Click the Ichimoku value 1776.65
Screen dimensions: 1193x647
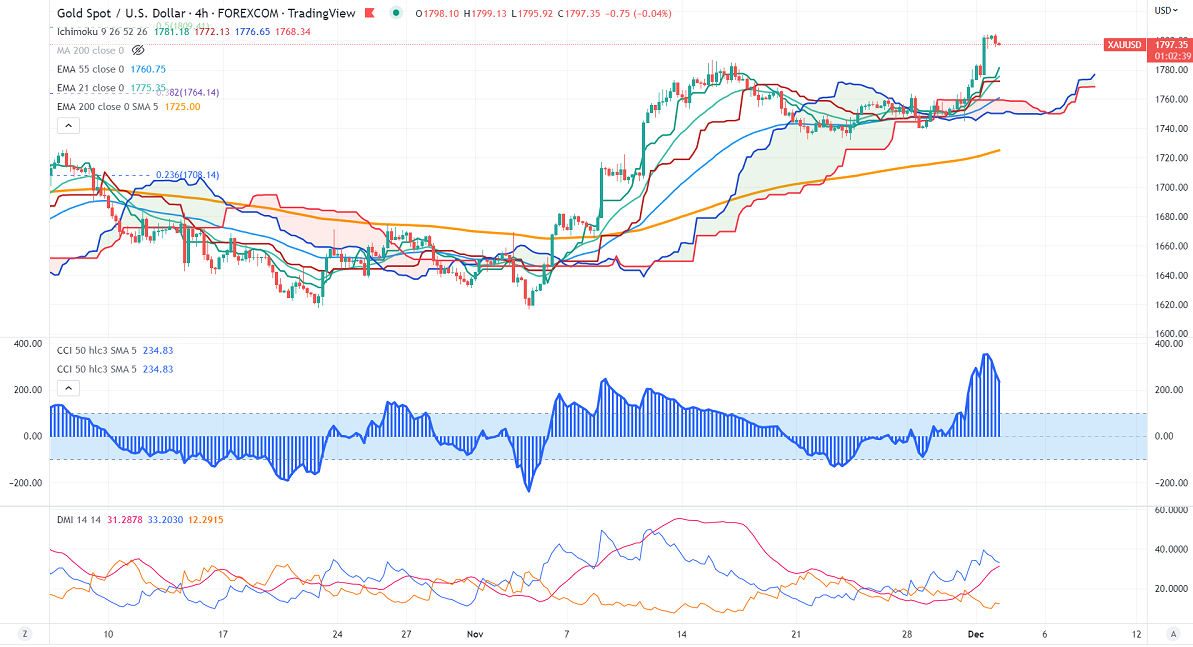pos(252,32)
